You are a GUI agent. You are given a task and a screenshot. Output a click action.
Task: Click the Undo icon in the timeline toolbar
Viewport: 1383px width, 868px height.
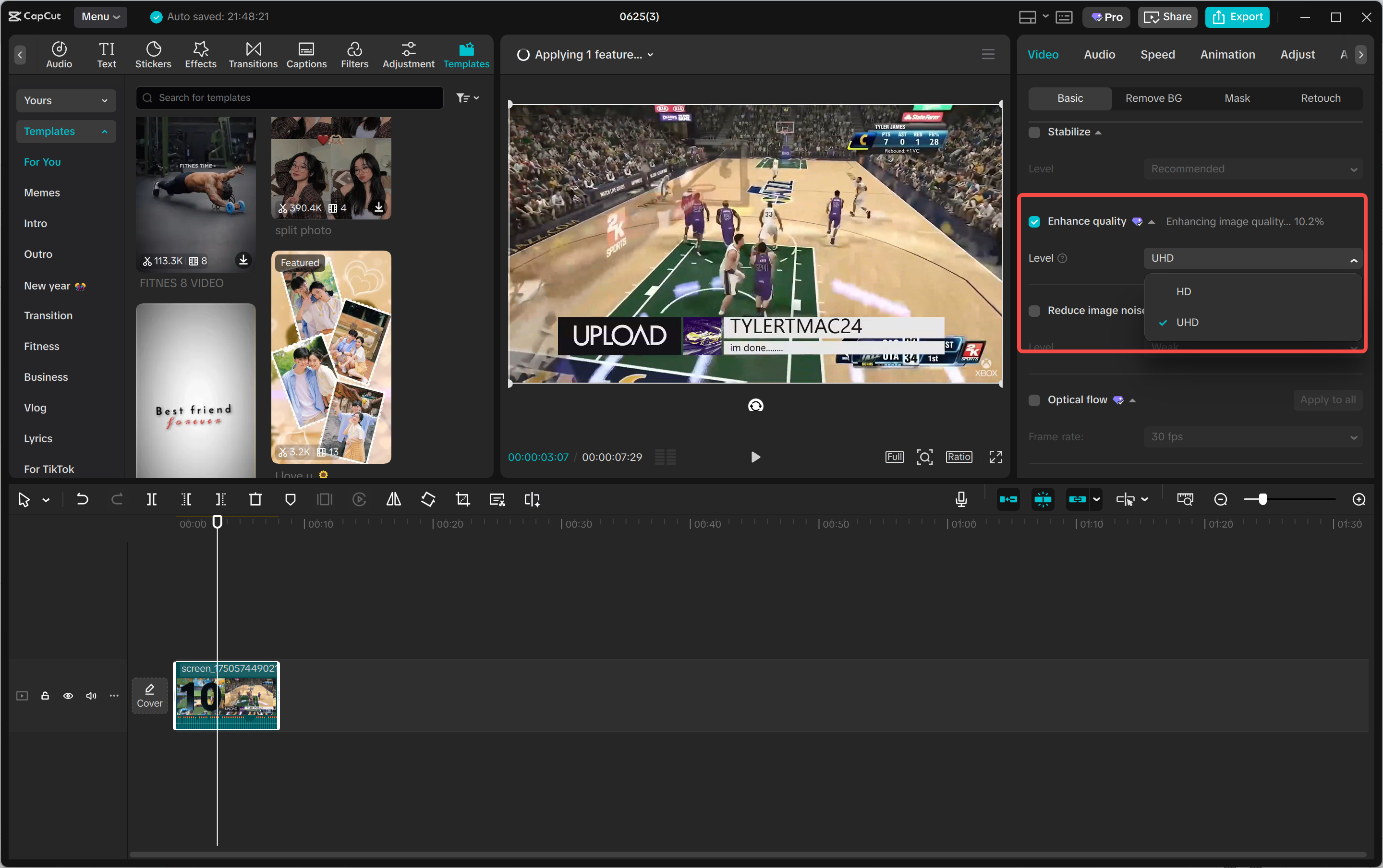(83, 499)
